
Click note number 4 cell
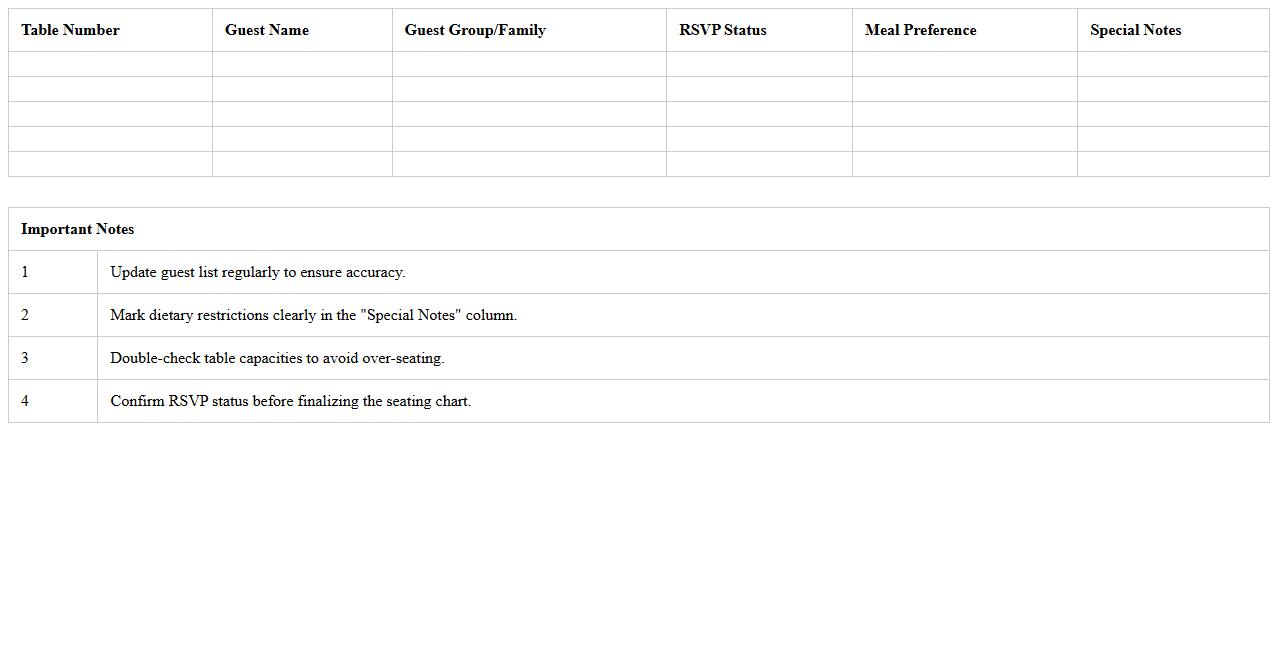click(52, 401)
